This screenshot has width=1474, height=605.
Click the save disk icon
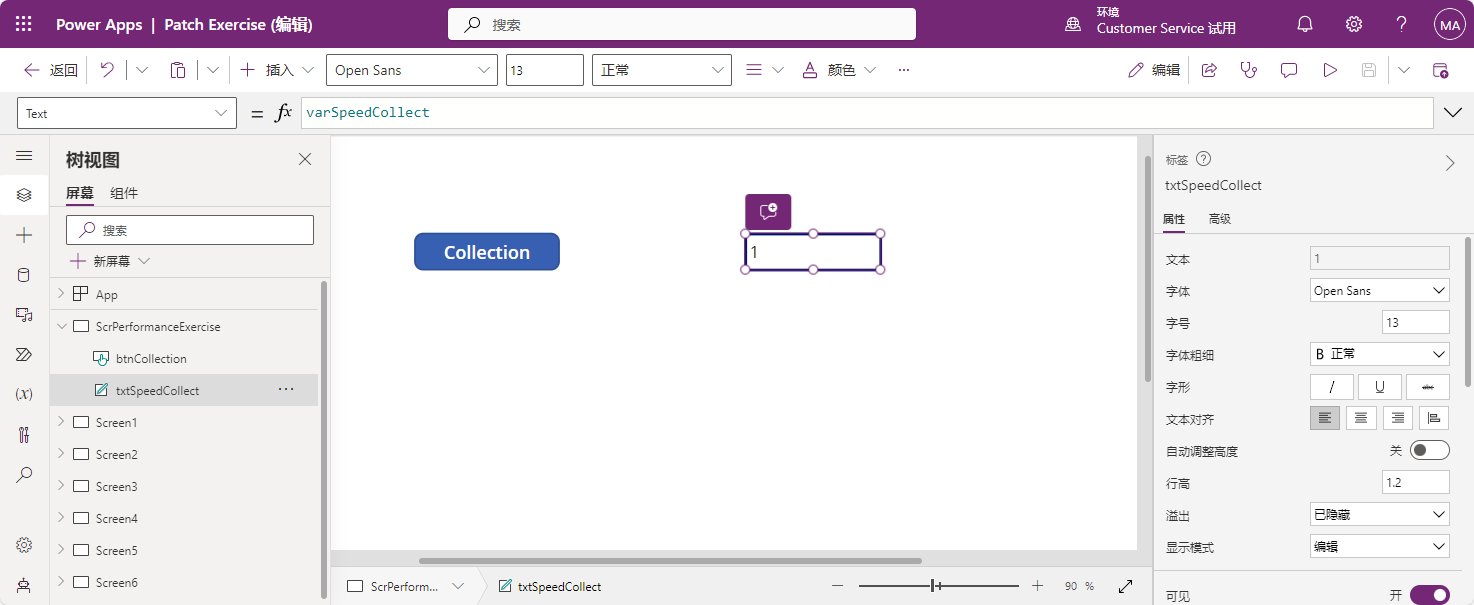coord(1369,70)
